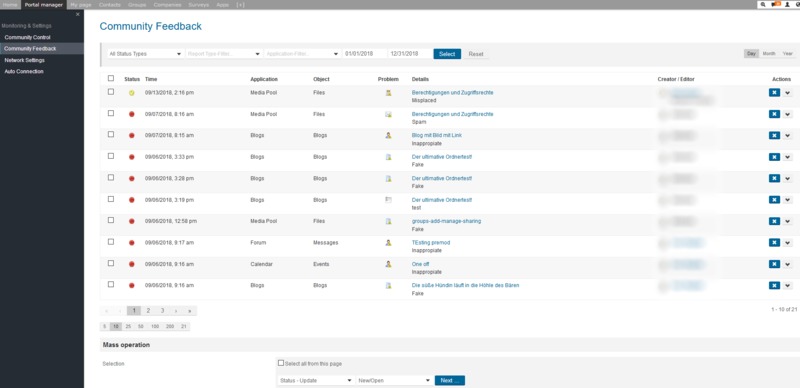Click the red status icon for One off event

tap(132, 264)
